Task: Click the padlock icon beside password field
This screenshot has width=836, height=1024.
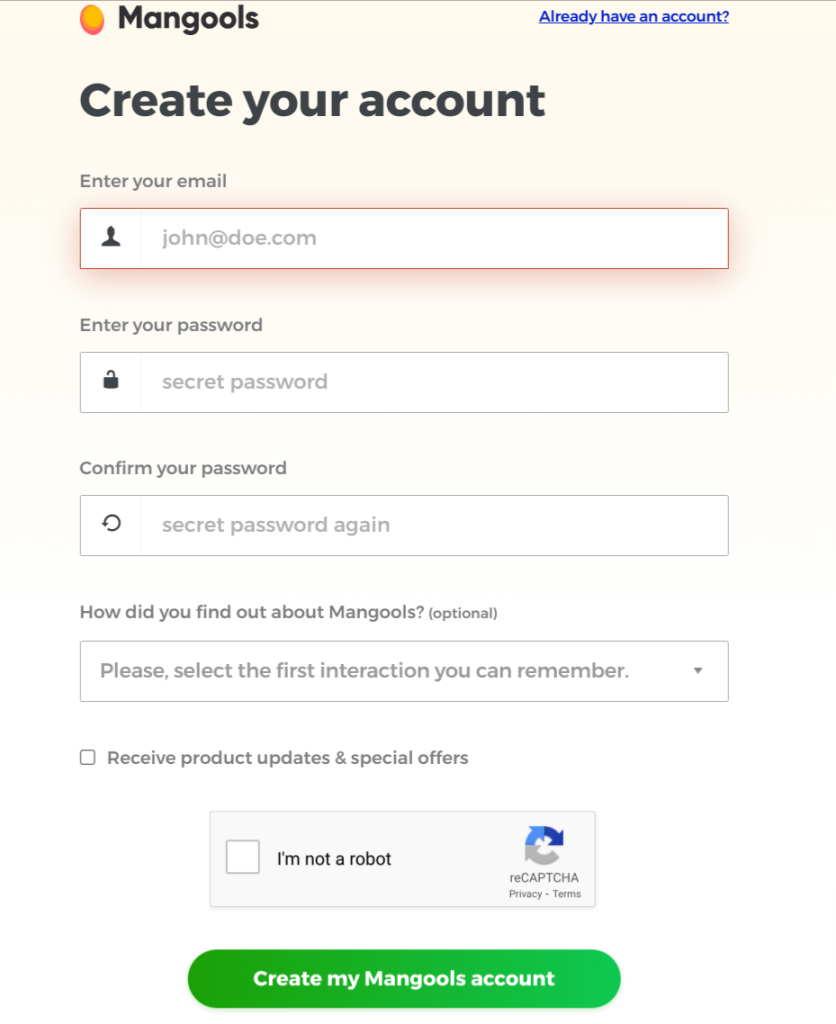Action: point(111,381)
